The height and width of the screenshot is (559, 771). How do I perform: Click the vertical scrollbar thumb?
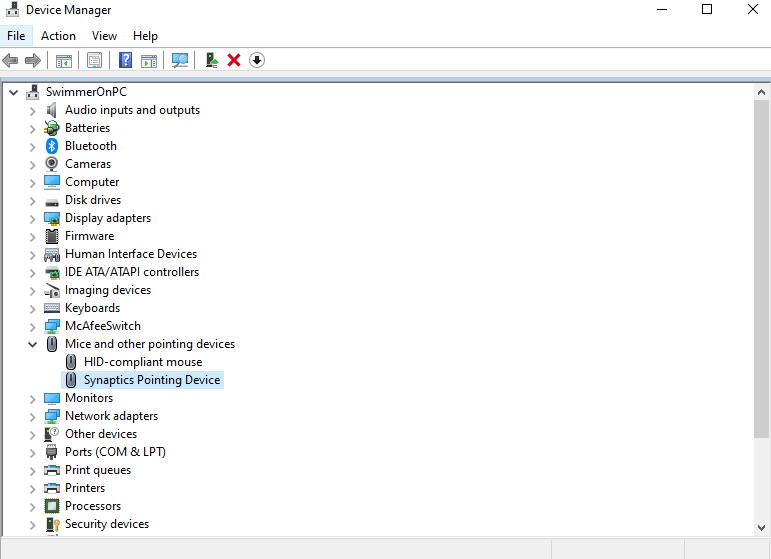pos(761,268)
